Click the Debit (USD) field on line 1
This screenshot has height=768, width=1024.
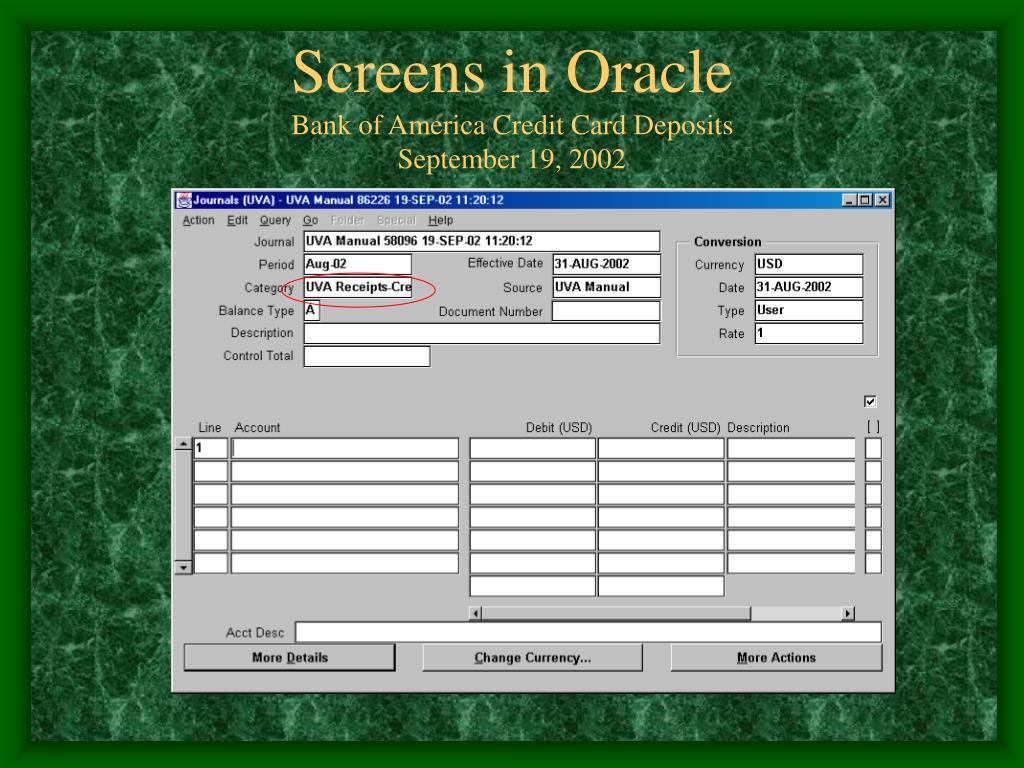pyautogui.click(x=532, y=448)
